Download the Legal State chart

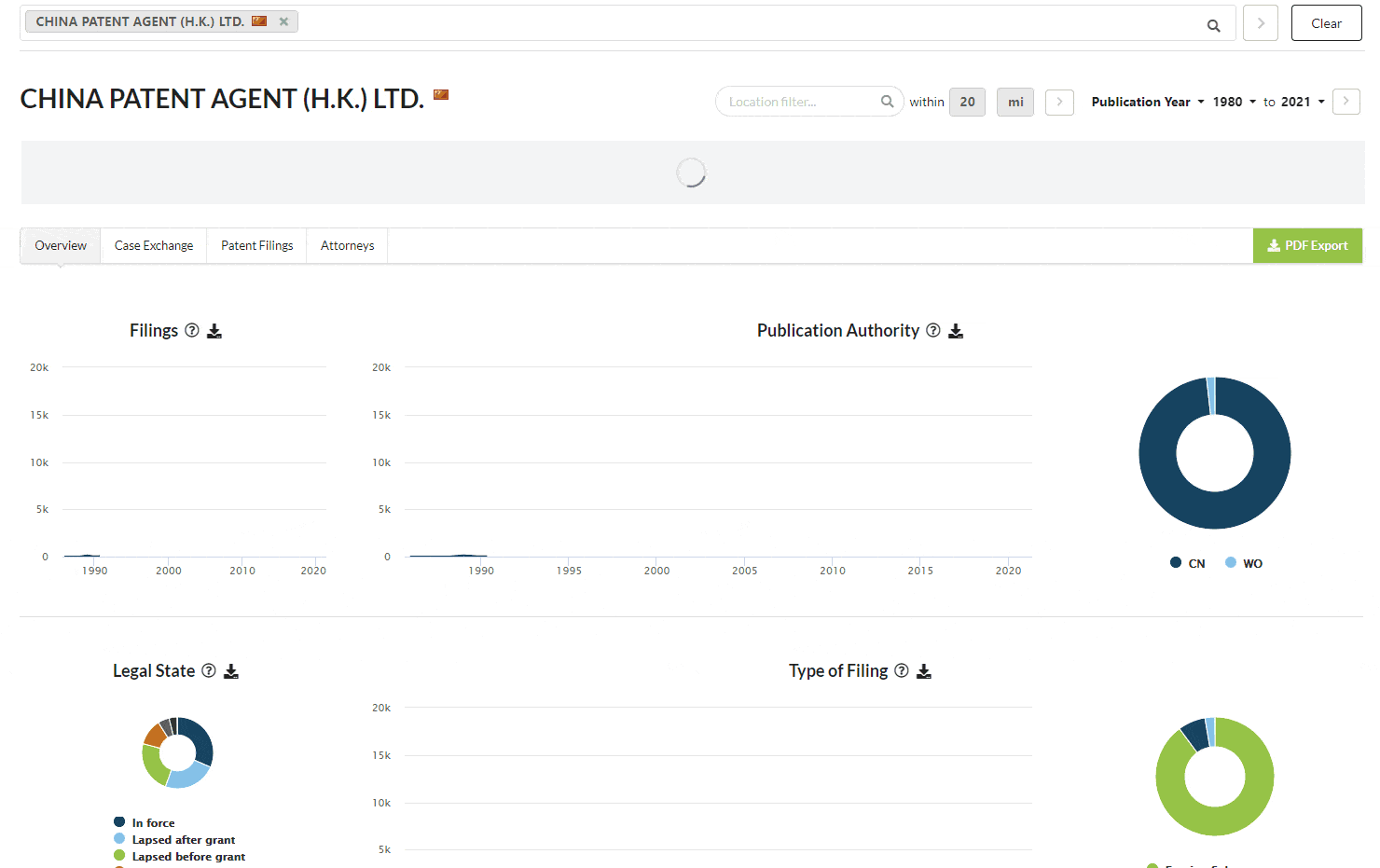tap(231, 671)
